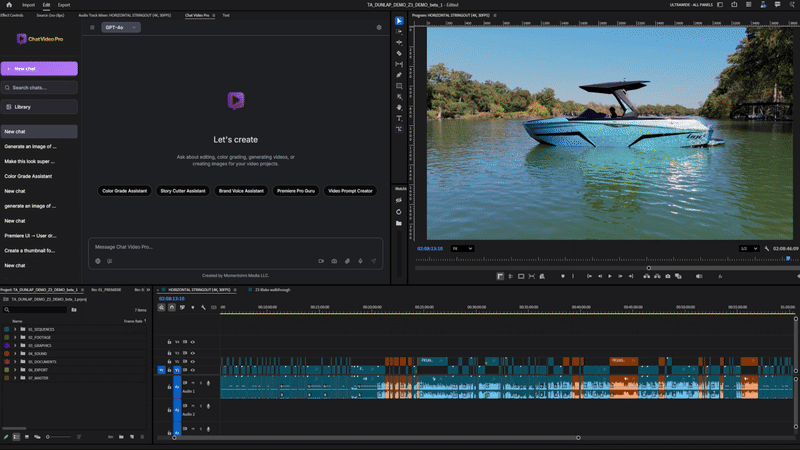Select the Slip tool

[x=399, y=64]
